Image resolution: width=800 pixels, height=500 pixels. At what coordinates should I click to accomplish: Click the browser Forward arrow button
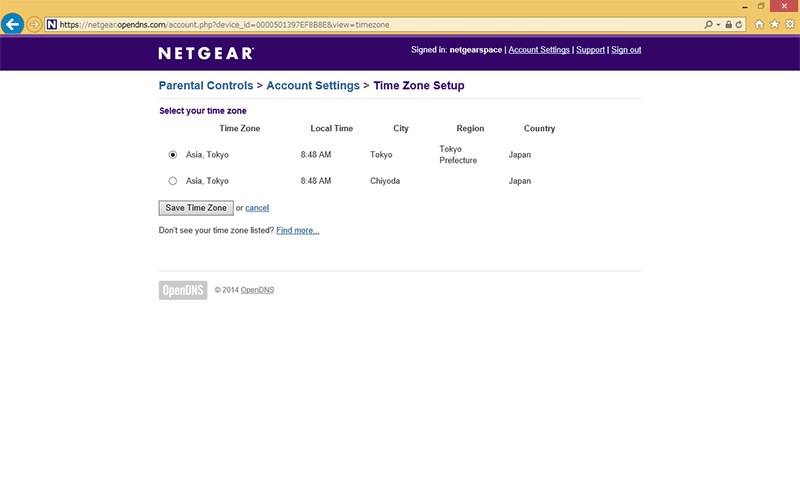pos(35,24)
